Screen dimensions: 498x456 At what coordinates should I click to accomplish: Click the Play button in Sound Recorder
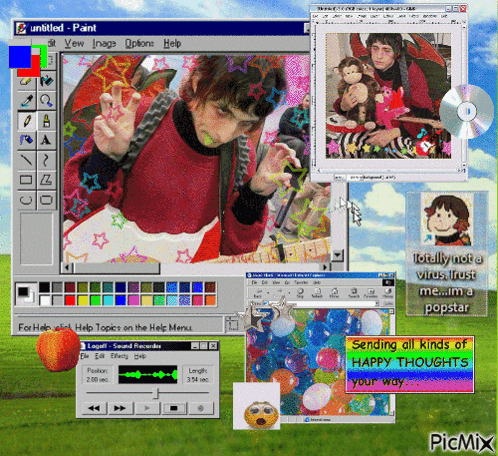pyautogui.click(x=147, y=408)
